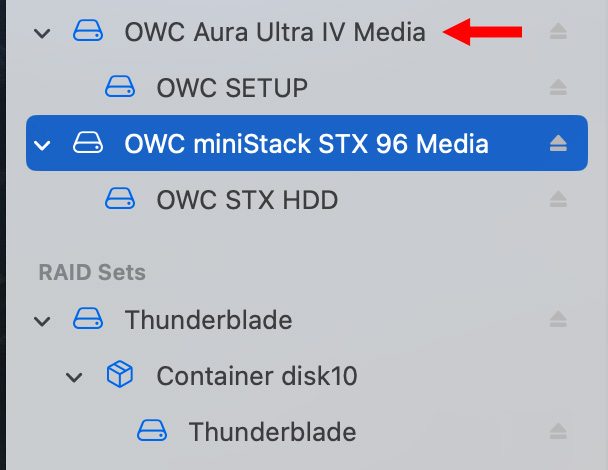Collapse the top-level Thunderblade RAID set

coord(42,321)
